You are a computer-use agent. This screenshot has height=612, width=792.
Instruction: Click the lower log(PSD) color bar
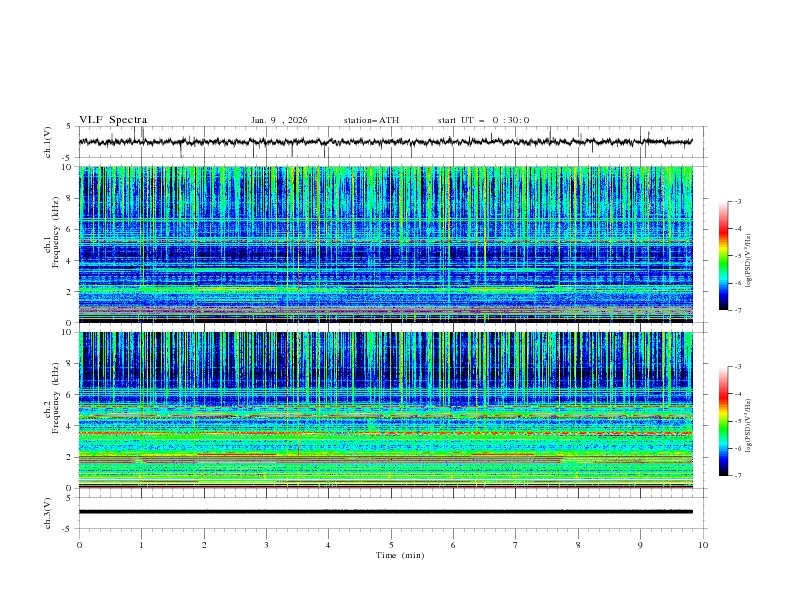click(724, 421)
